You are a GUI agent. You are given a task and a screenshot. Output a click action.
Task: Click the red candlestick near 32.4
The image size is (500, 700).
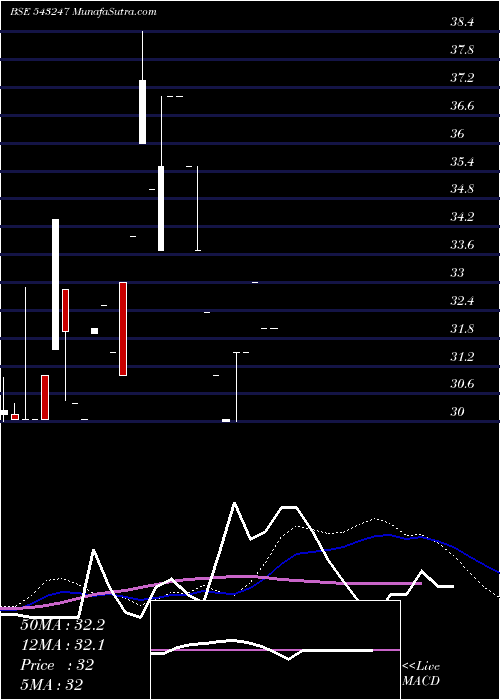(x=66, y=311)
